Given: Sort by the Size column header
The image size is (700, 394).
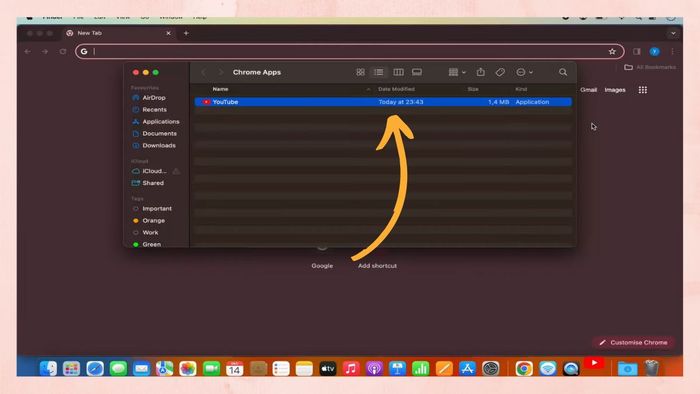Looking at the screenshot, I should tap(473, 89).
